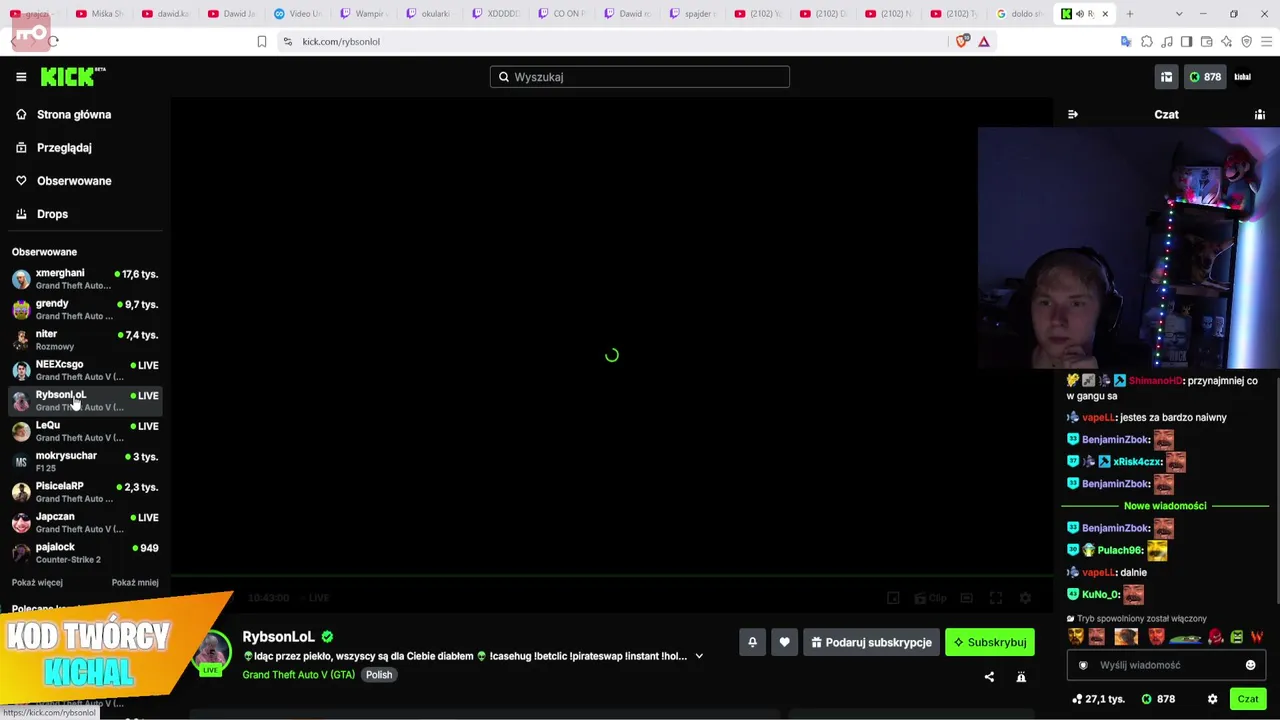The height and width of the screenshot is (720, 1280).
Task: Open the Leo AI sparkle icon
Action: coord(1226,41)
